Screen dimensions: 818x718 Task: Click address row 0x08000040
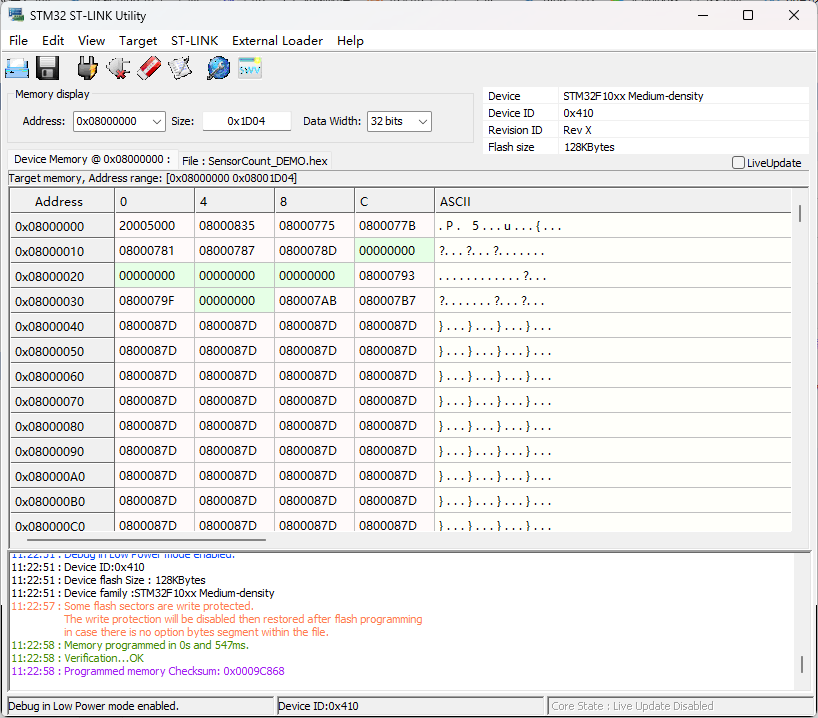click(62, 327)
